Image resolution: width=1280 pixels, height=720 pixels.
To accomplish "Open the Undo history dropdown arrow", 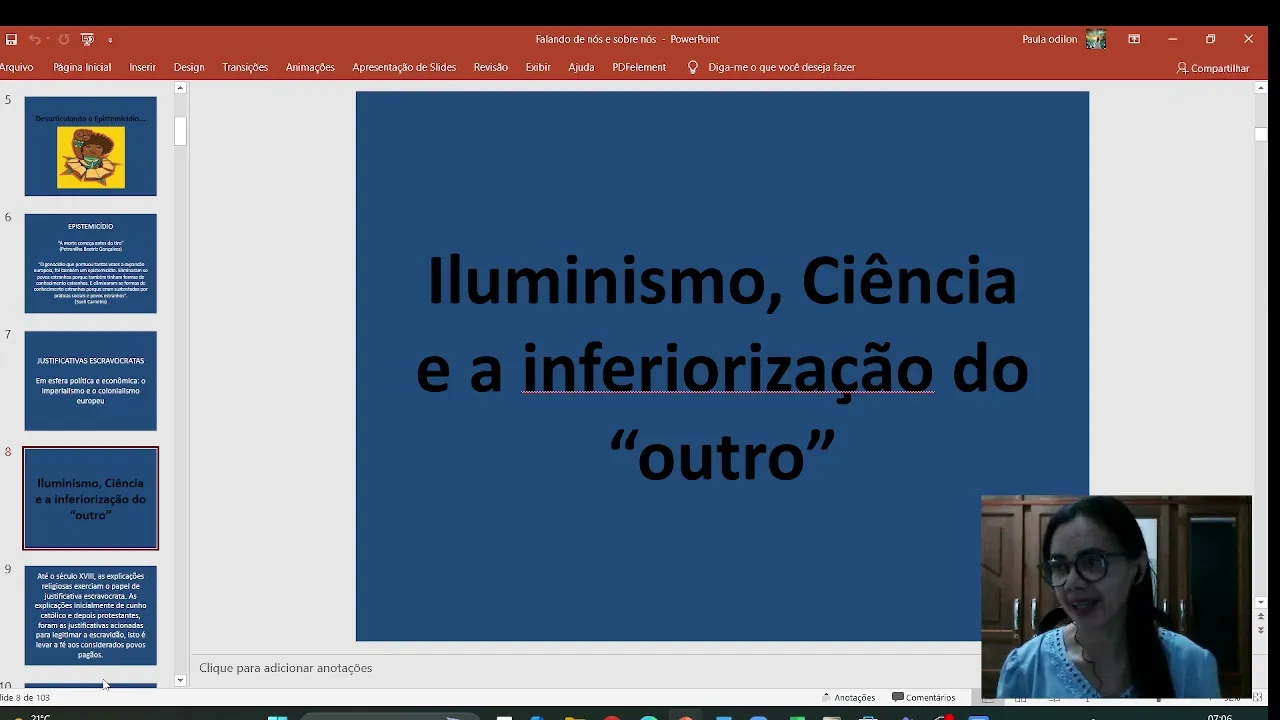I will click(x=47, y=39).
